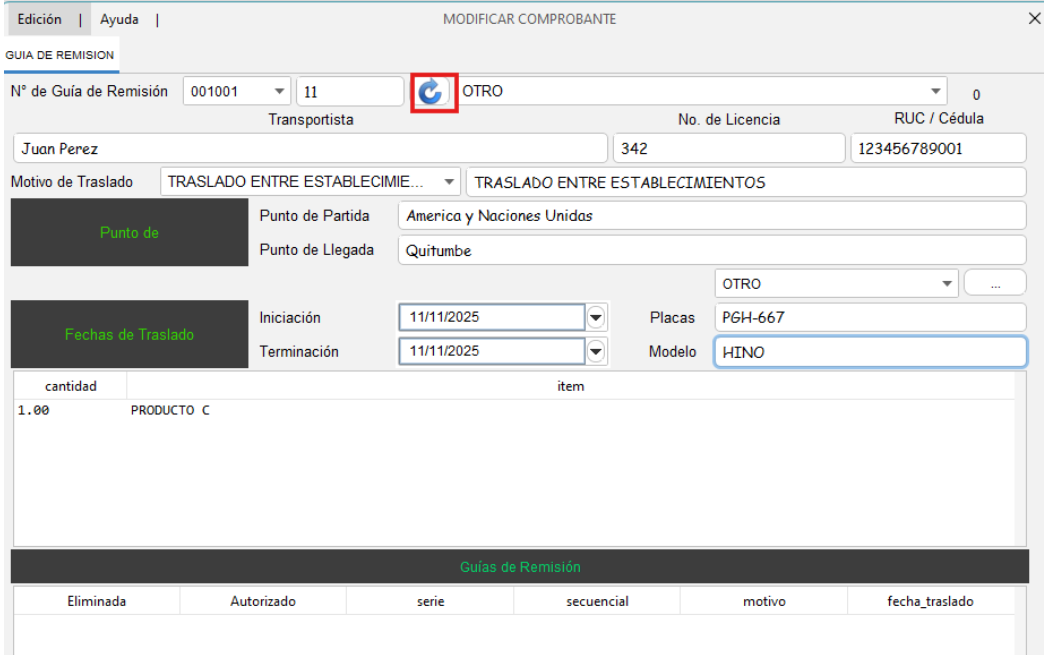Click the RUC / Cédula field
Viewport: 1044px width, 655px height.
[937, 149]
